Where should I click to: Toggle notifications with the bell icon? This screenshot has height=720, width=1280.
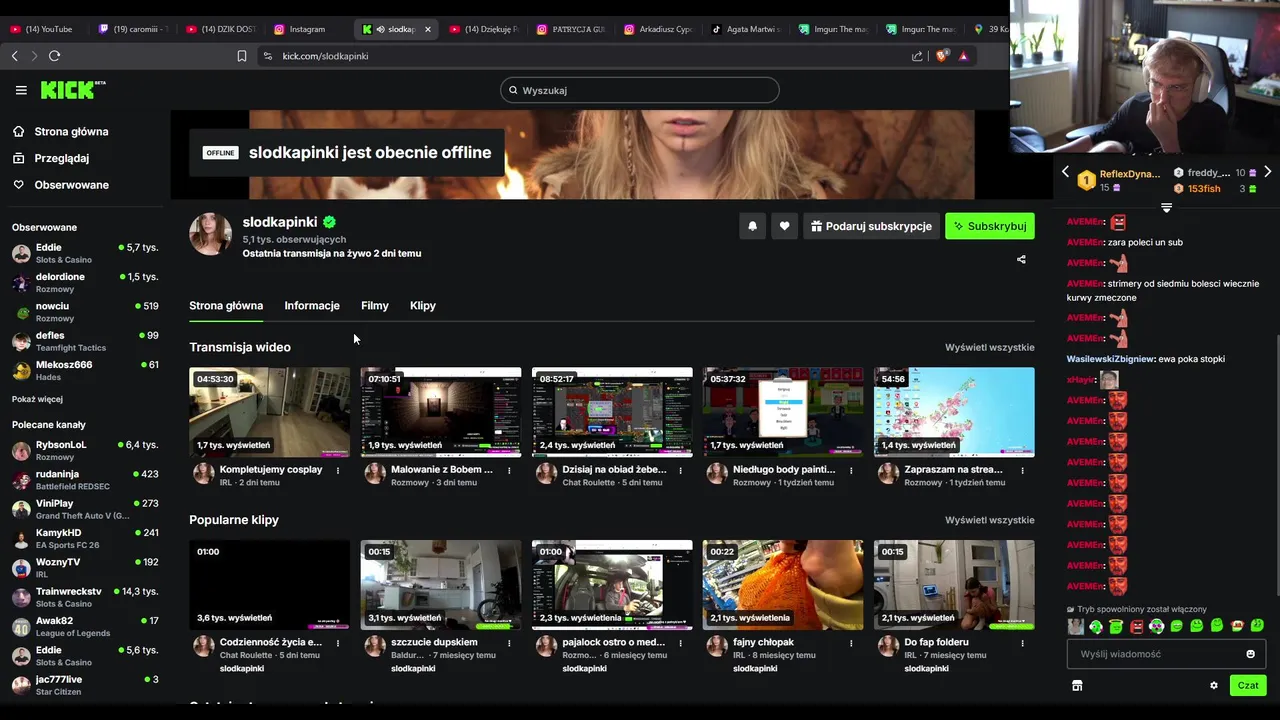753,226
